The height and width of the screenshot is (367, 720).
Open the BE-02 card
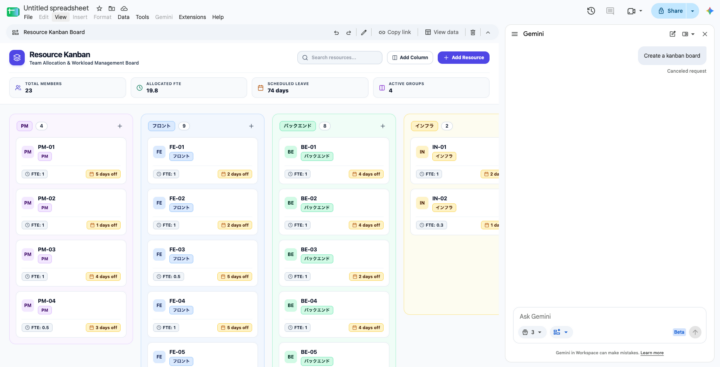pos(334,212)
